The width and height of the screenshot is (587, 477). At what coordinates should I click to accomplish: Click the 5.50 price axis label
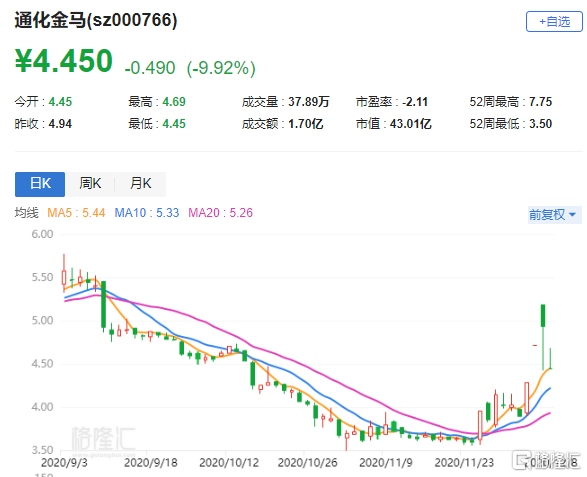click(42, 277)
